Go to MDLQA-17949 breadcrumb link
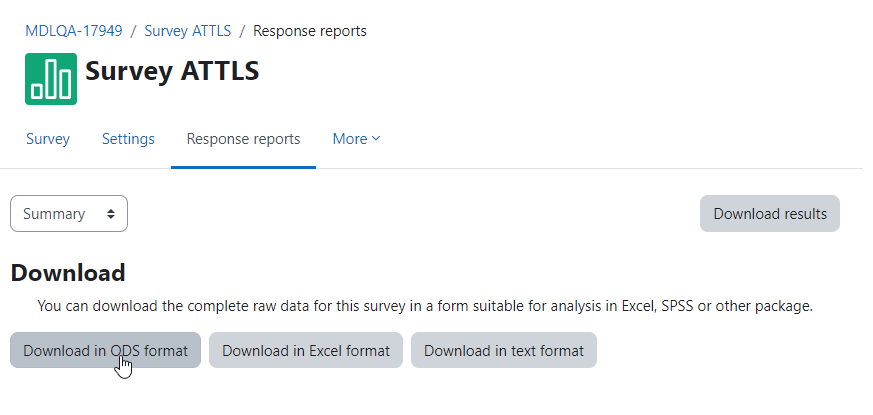 (x=74, y=31)
